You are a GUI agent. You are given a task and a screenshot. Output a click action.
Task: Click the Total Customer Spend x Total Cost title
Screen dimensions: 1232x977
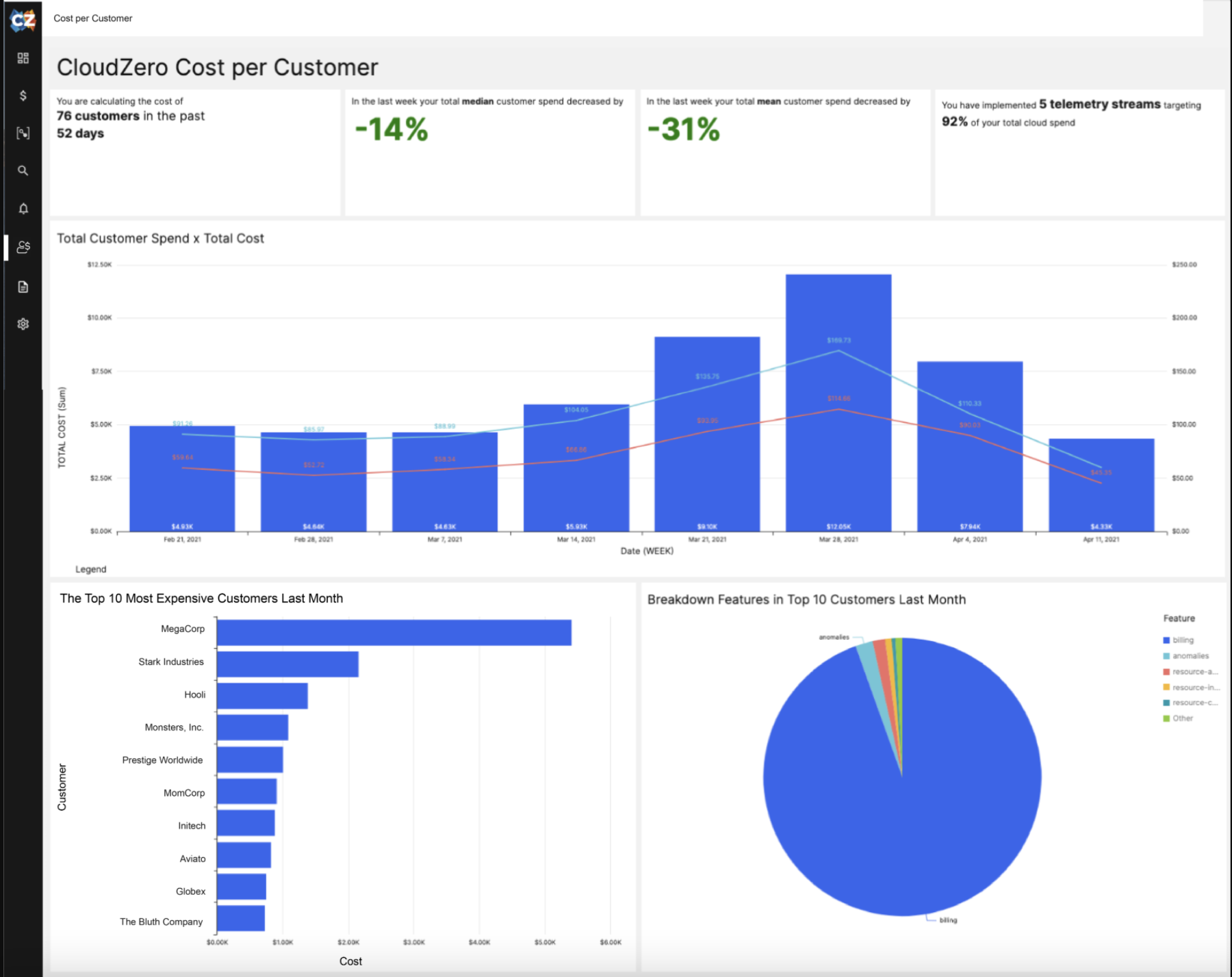(x=160, y=238)
